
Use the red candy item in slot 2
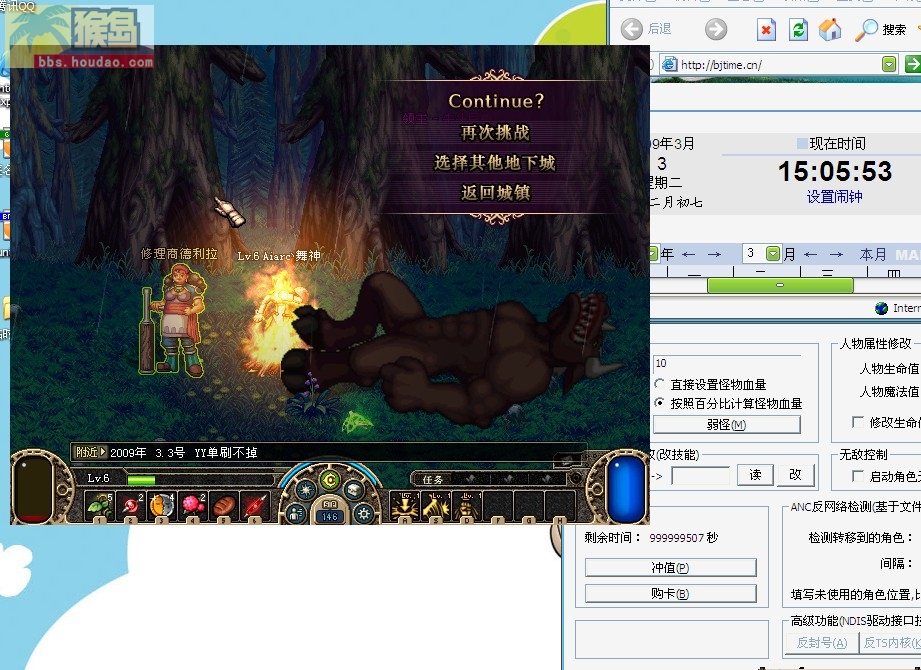click(x=131, y=506)
